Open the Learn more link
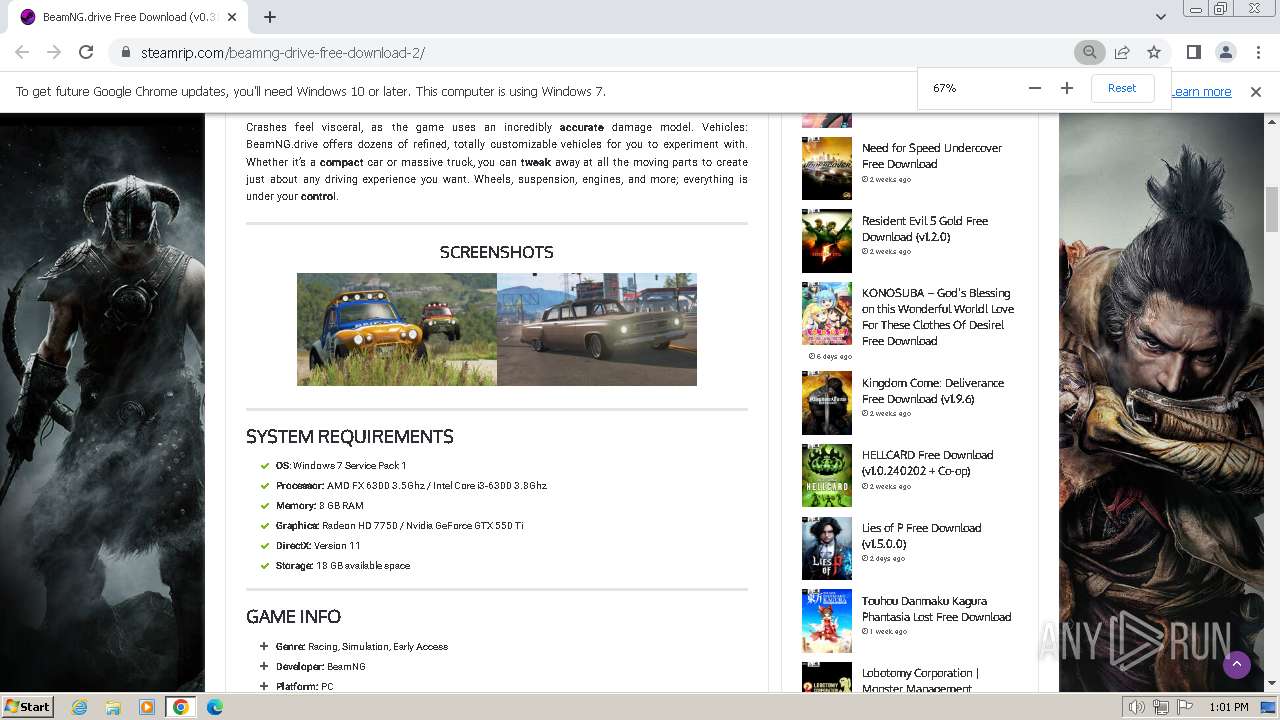Image resolution: width=1280 pixels, height=720 pixels. click(1202, 92)
